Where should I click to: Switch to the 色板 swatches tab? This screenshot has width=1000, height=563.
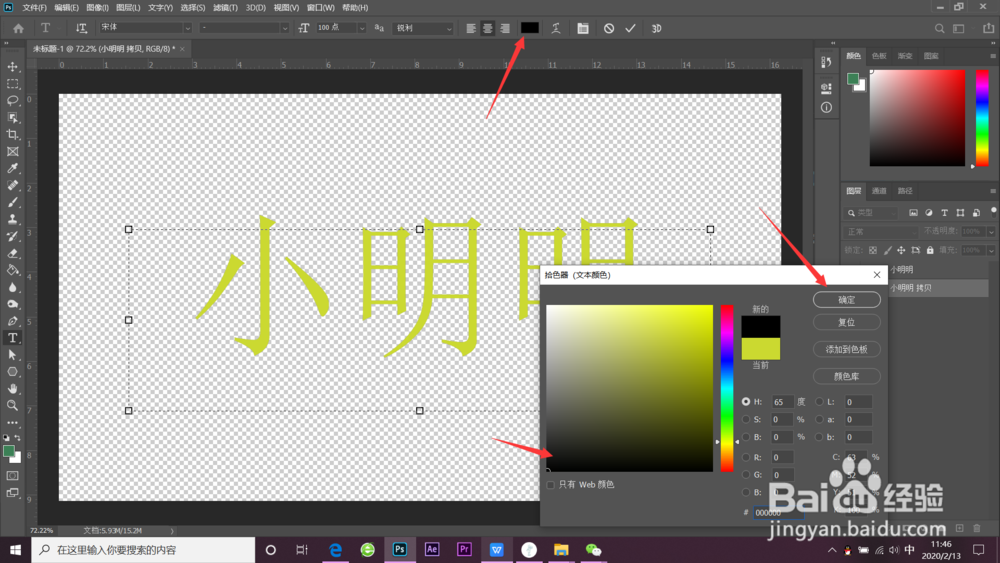(879, 56)
